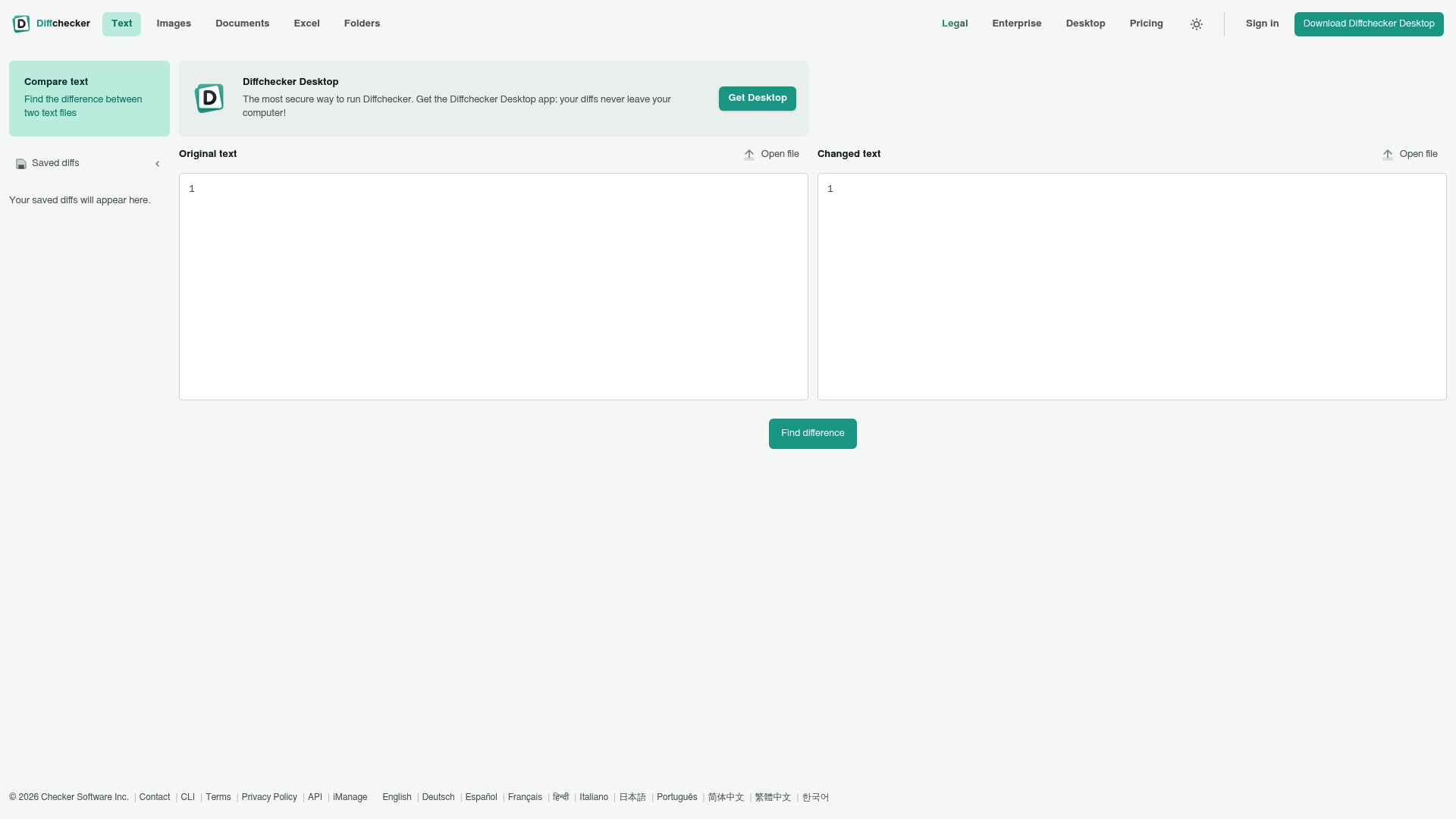The width and height of the screenshot is (1456, 819).
Task: Open the API footer link
Action: point(315,798)
